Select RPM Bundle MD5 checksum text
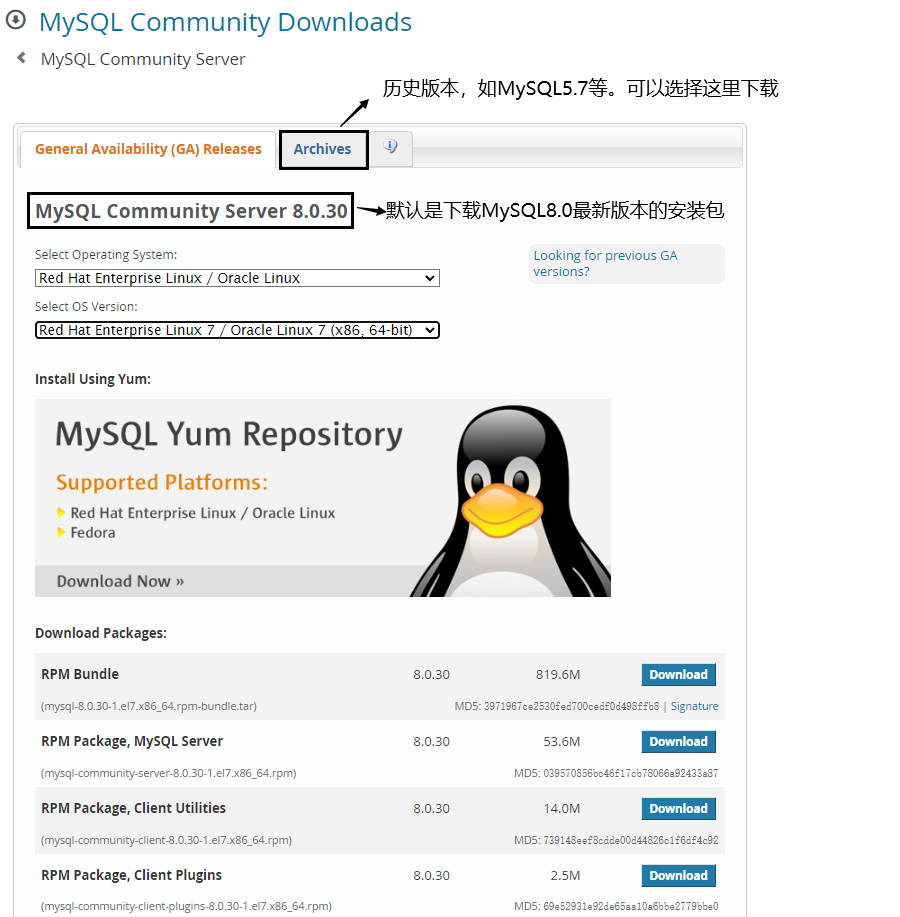900x917 pixels. (557, 706)
